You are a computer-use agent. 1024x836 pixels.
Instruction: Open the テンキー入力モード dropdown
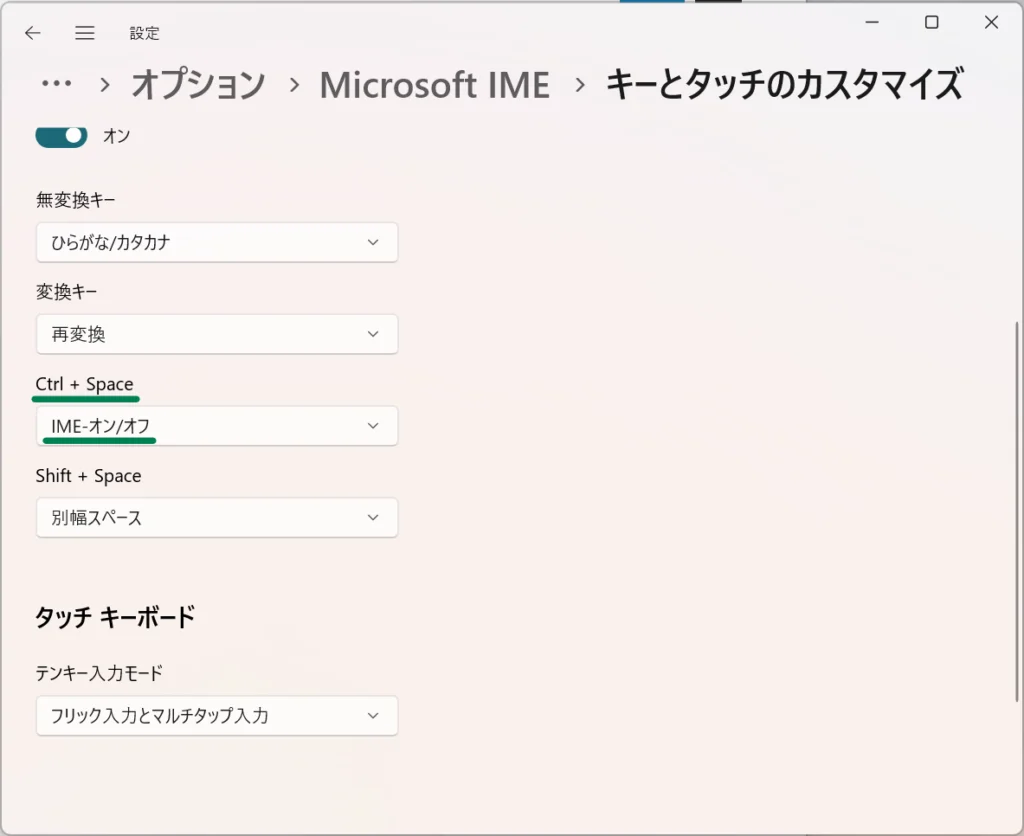[x=217, y=716]
